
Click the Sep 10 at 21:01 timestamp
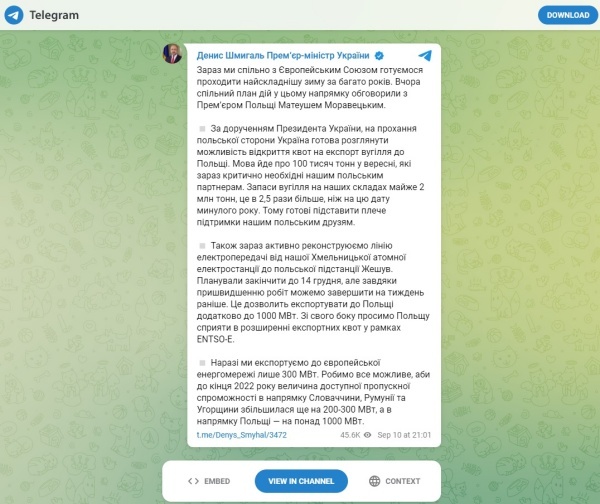point(404,435)
